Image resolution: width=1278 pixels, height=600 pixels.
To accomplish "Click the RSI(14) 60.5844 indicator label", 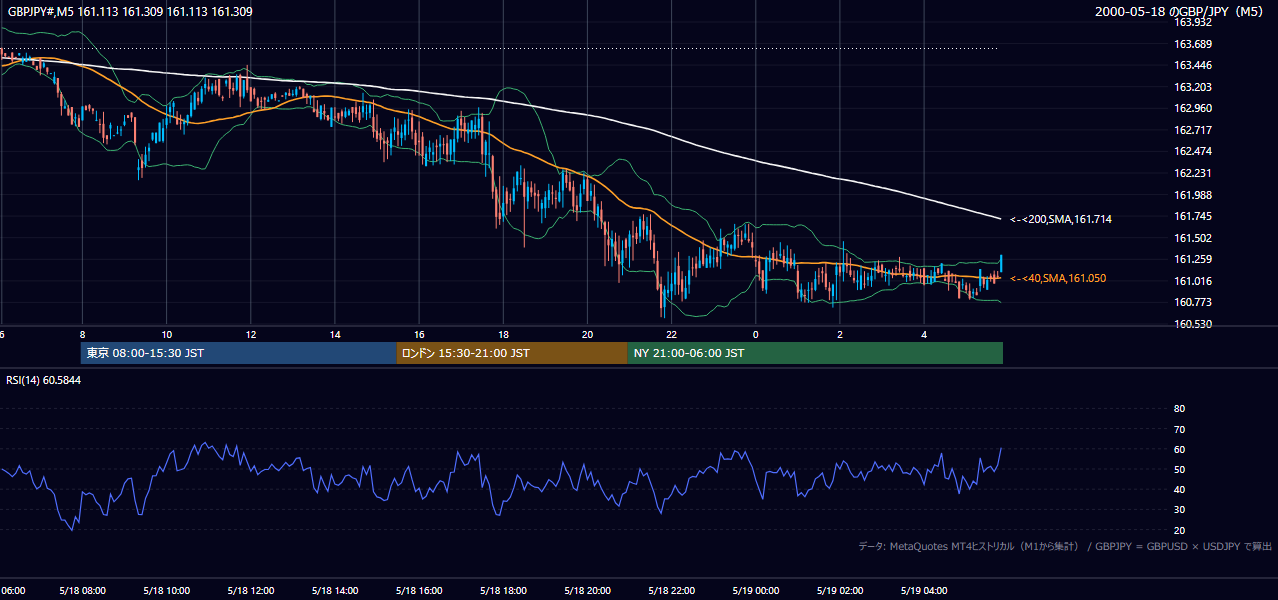I will [x=44, y=380].
